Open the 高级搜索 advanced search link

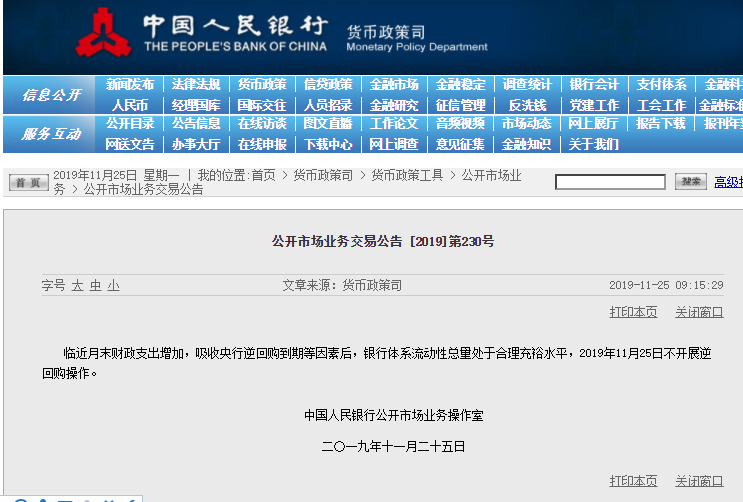pyautogui.click(x=728, y=182)
